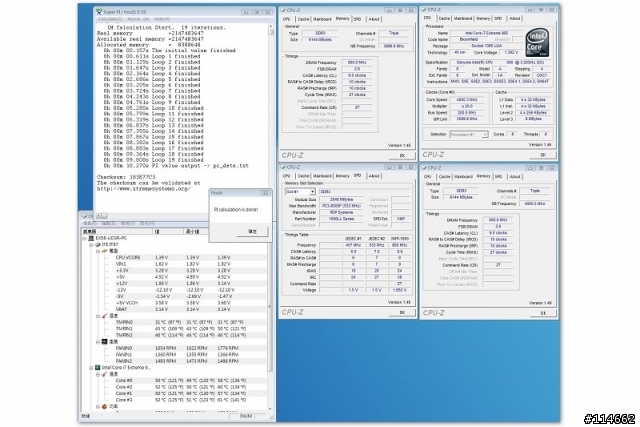
Task: Click the Module Size field in SPD window
Action: coord(342,200)
